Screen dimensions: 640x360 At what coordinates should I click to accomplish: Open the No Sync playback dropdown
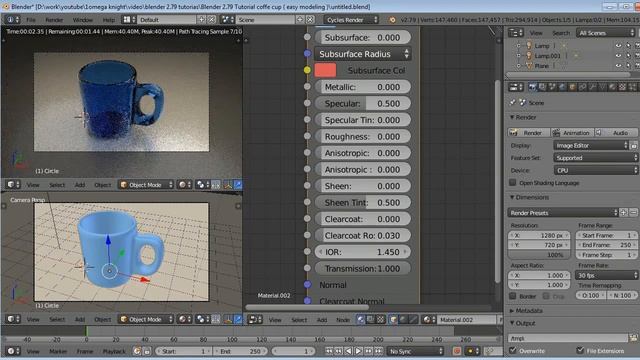(416, 351)
